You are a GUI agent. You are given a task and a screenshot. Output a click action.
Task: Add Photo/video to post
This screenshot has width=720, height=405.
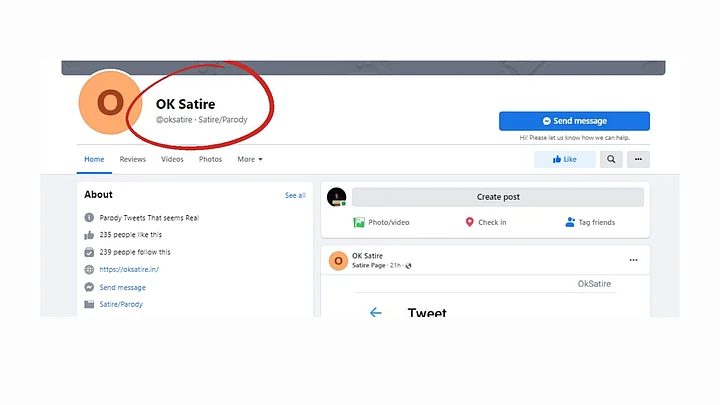click(x=381, y=222)
